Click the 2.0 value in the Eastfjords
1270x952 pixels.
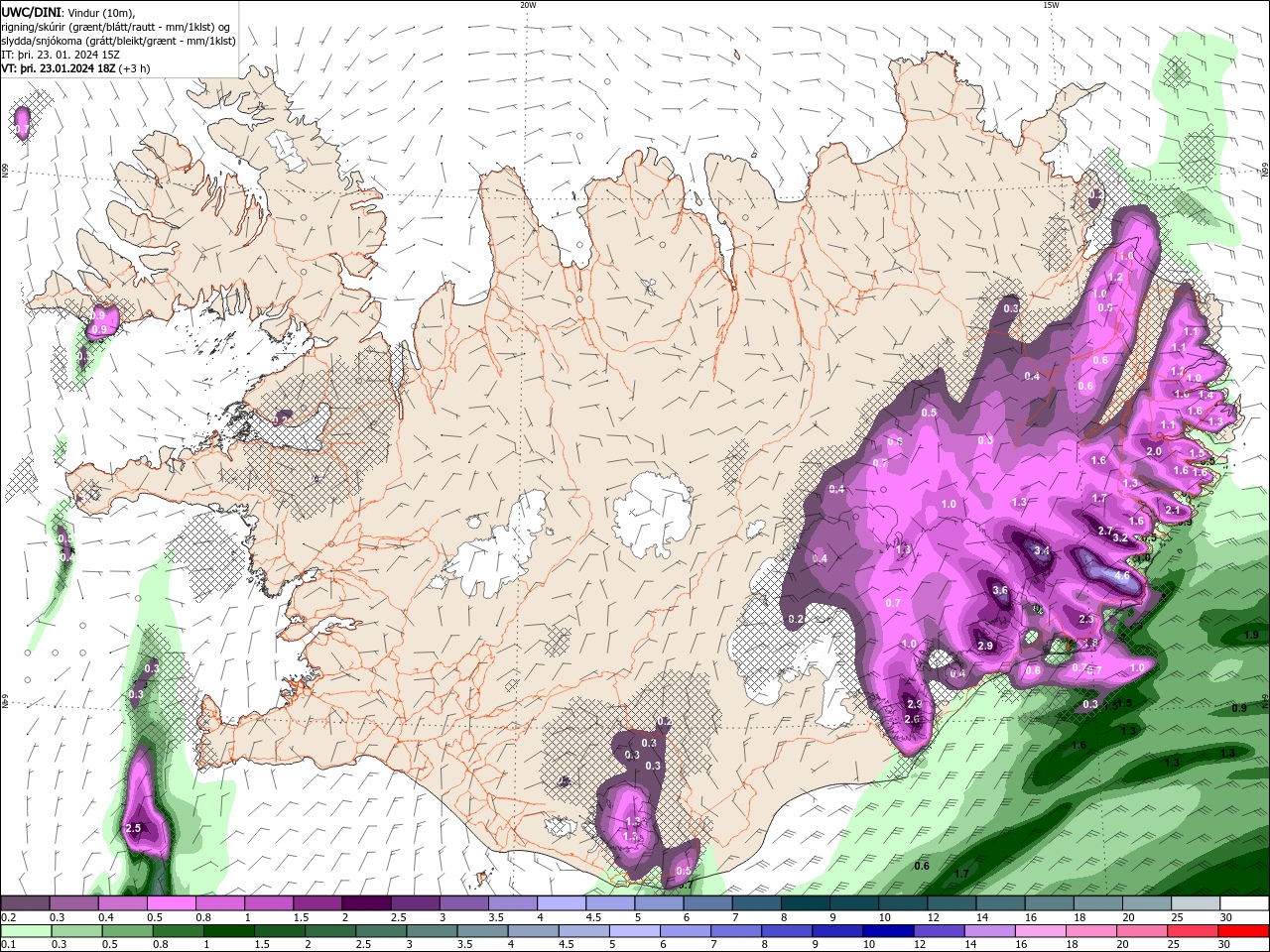click(x=1154, y=451)
